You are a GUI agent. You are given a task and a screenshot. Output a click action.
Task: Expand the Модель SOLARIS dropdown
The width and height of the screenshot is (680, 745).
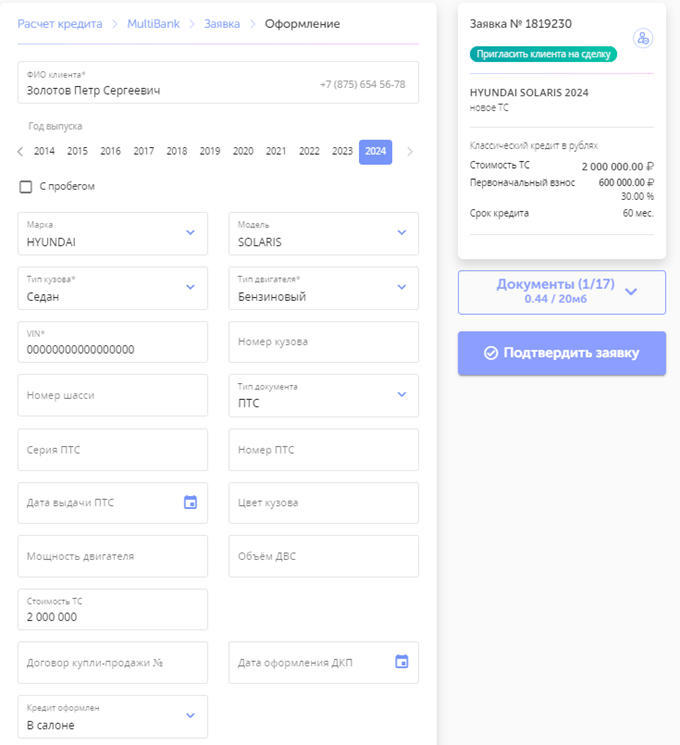click(401, 233)
